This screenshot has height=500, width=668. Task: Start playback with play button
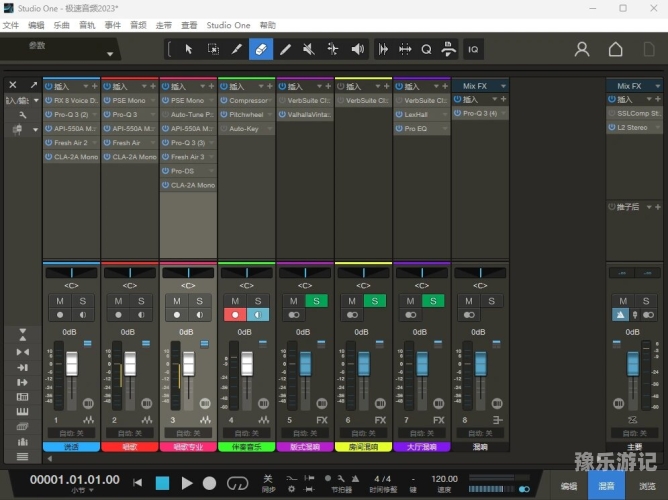tap(187, 483)
